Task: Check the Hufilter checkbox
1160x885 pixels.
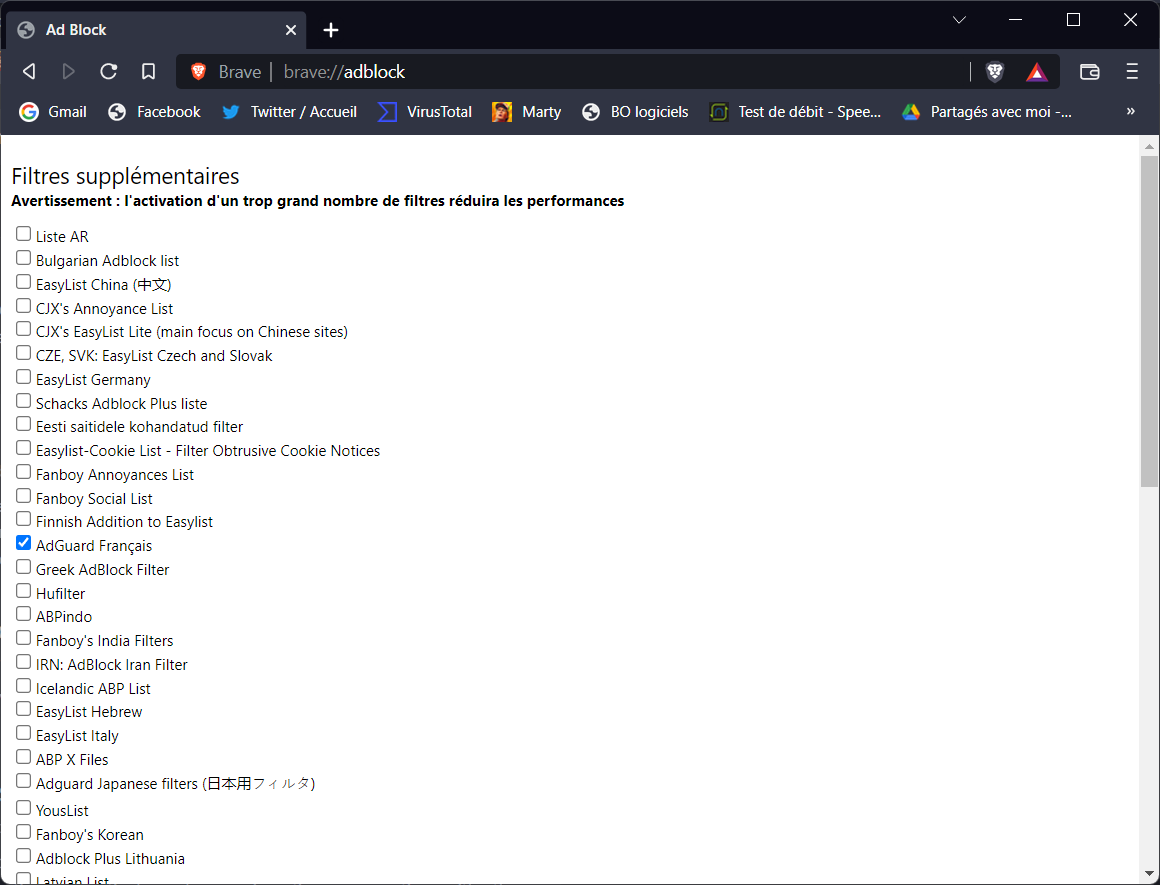Action: [x=24, y=591]
